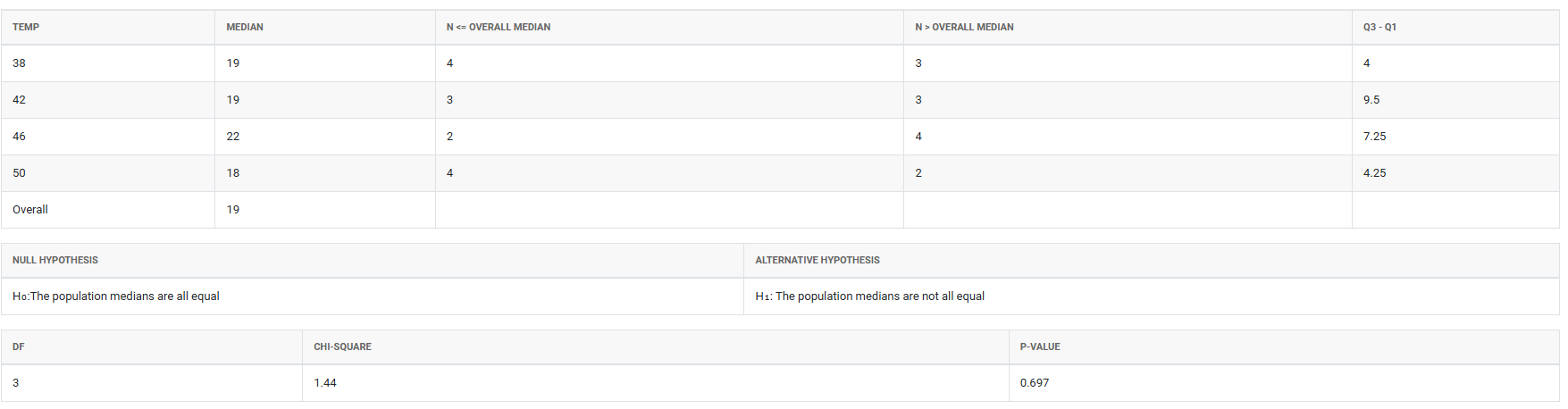The width and height of the screenshot is (1568, 409).
Task: Select the N > OVERALL MEDIAN header
Action: tap(964, 27)
